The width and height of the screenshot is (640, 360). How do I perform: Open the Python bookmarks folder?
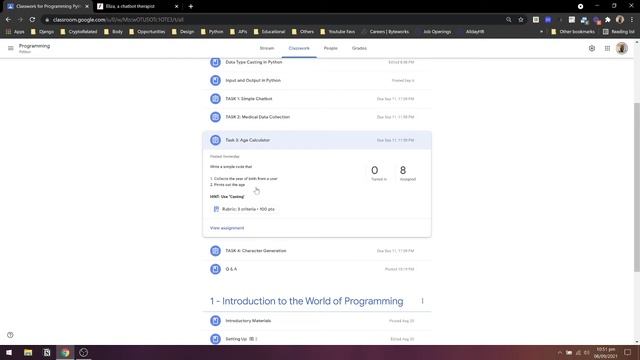(x=212, y=31)
